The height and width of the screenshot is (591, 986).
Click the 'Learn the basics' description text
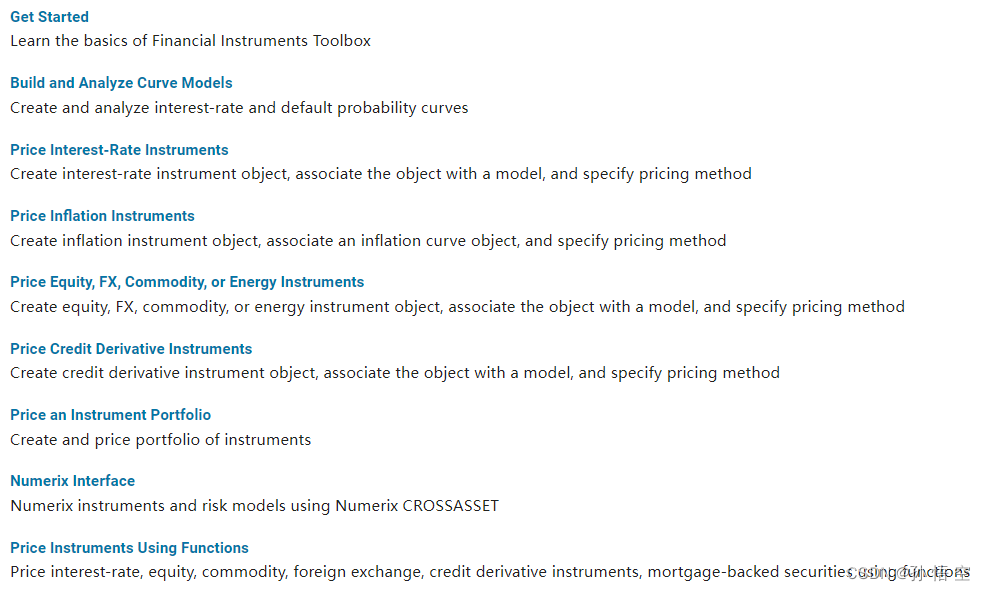[x=191, y=41]
